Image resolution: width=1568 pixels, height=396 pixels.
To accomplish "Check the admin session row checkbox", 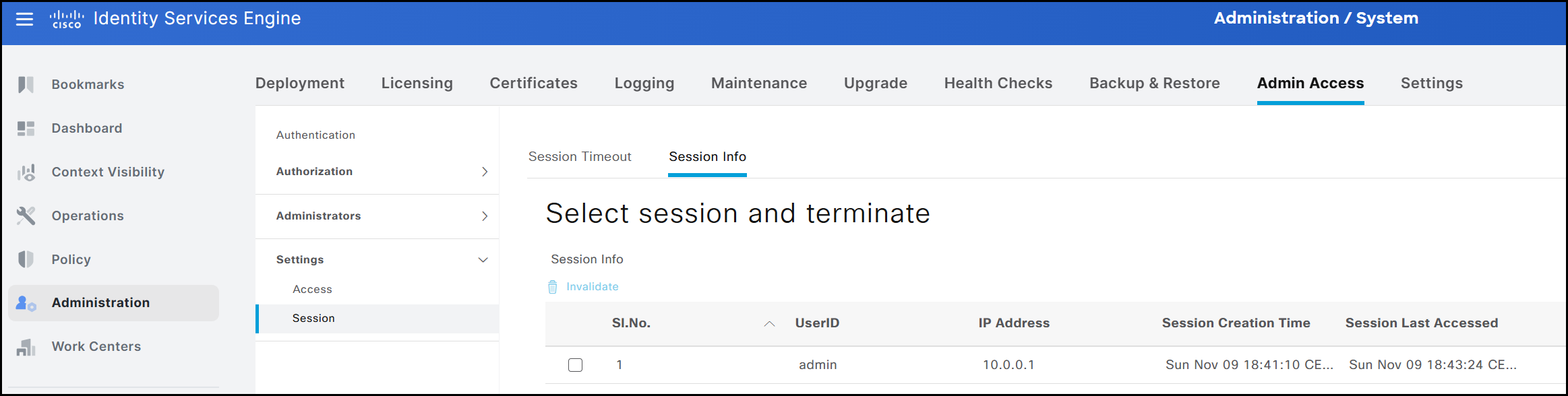I will coord(575,365).
